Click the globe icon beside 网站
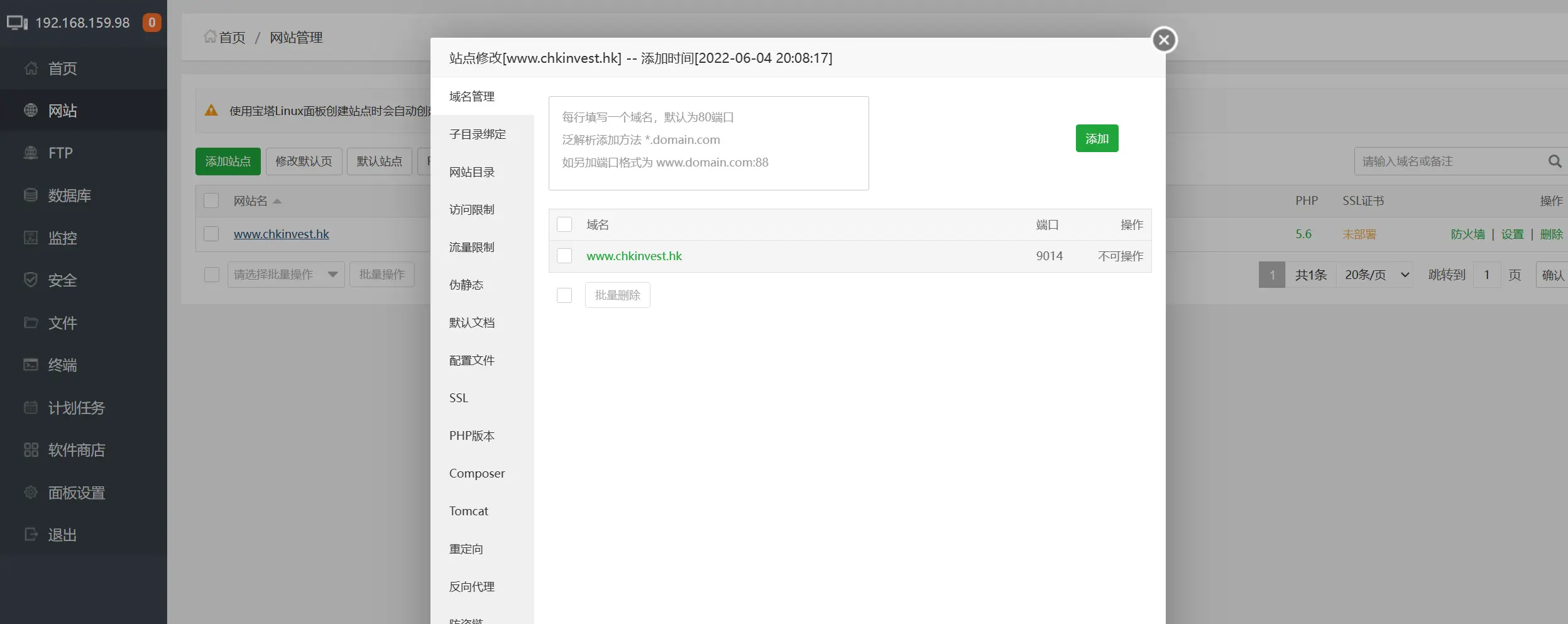 31,111
